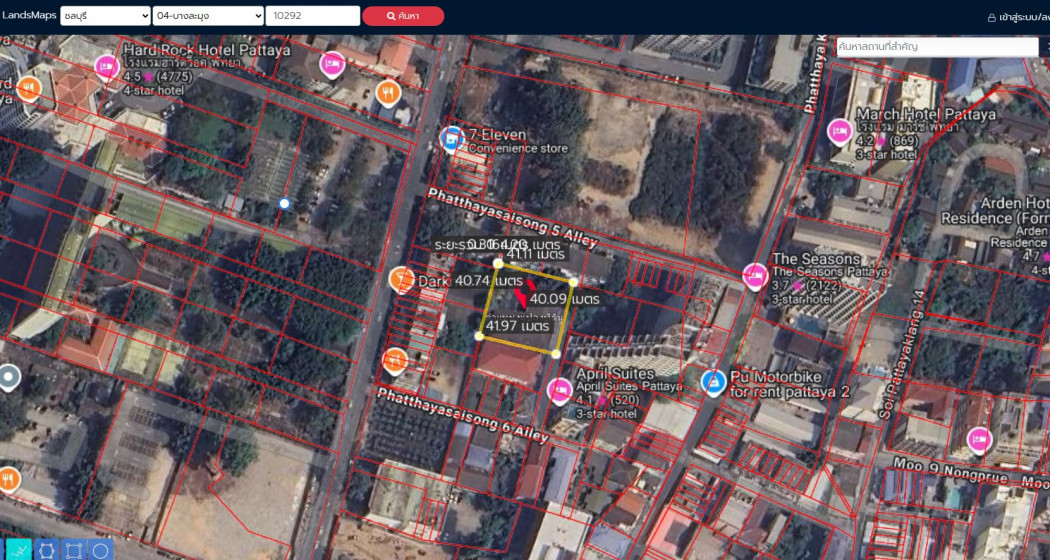This screenshot has height=560, width=1050.
Task: Click the LandsMaps logo text
Action: pos(27,16)
